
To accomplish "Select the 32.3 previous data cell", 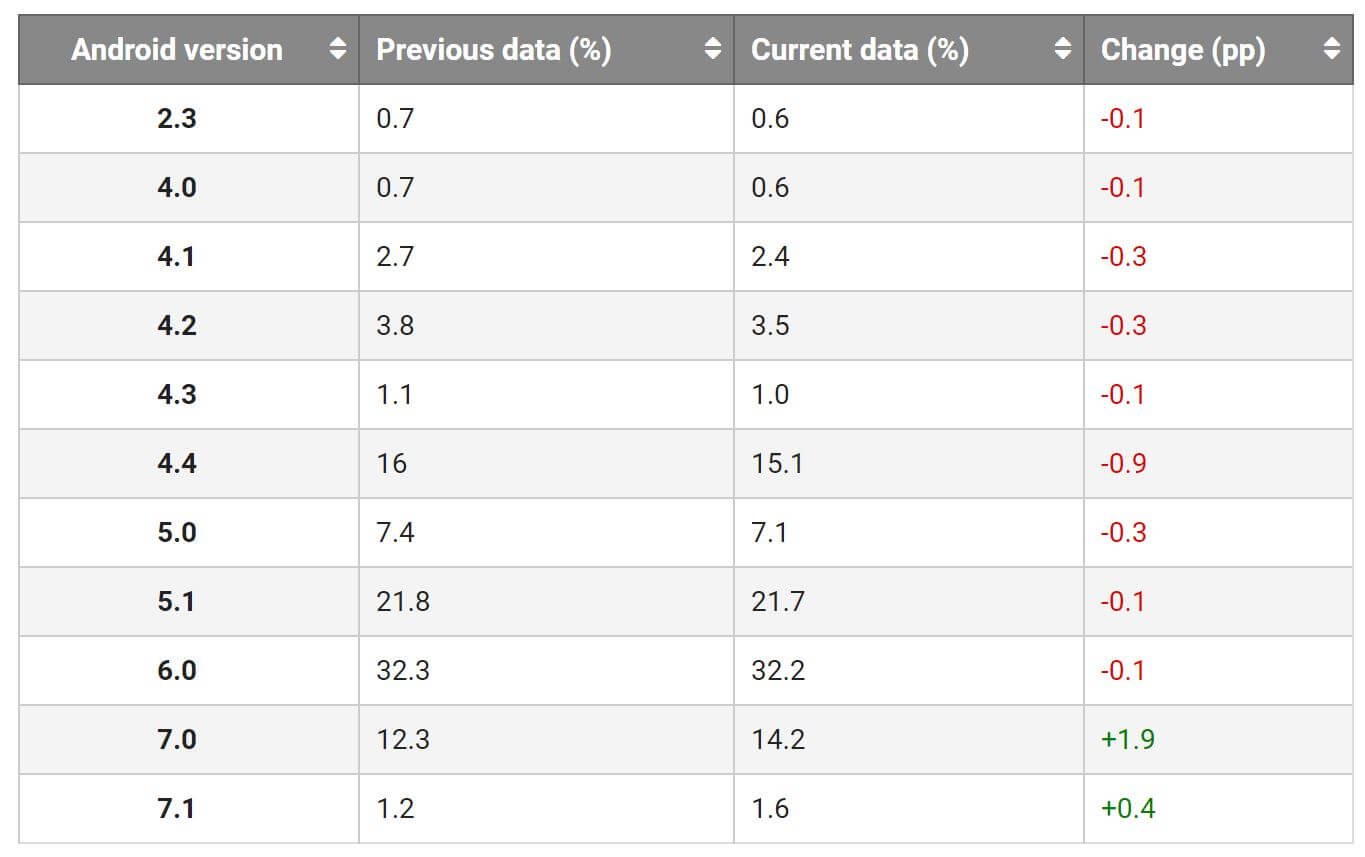I will pyautogui.click(x=403, y=670).
